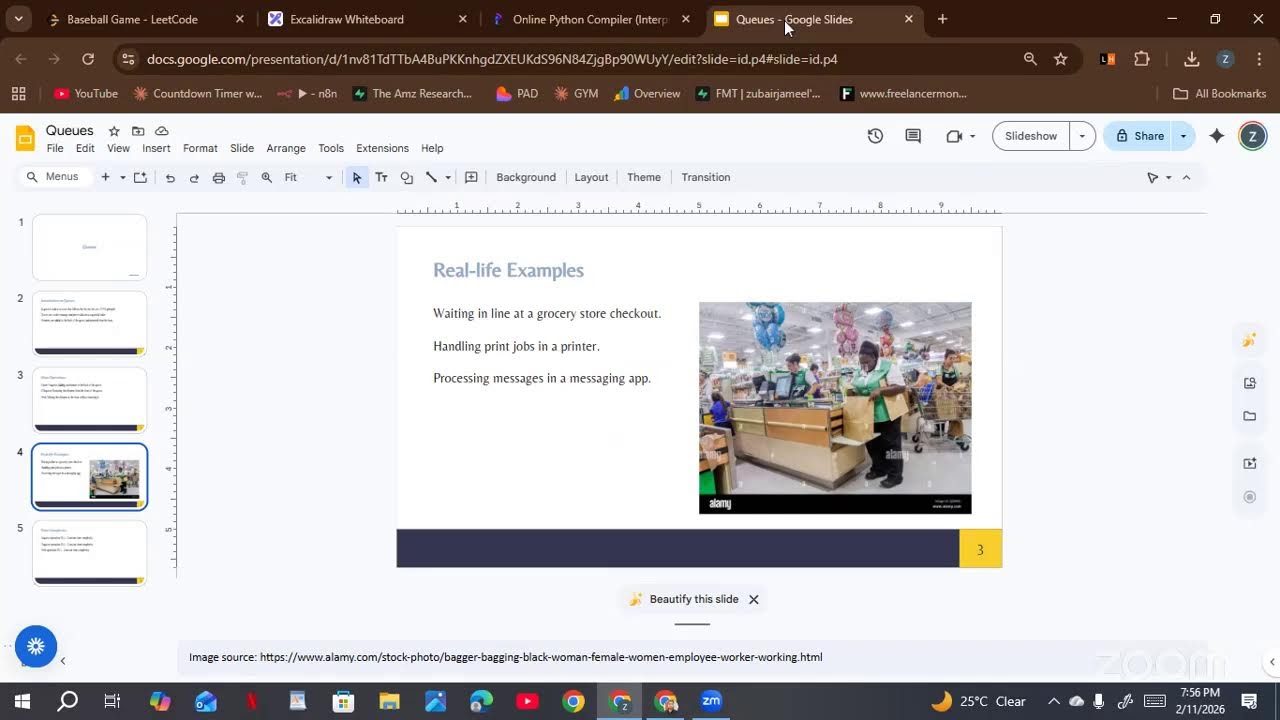Screen dimensions: 1280x720
Task: Click the Slideshow button
Action: [x=1031, y=136]
